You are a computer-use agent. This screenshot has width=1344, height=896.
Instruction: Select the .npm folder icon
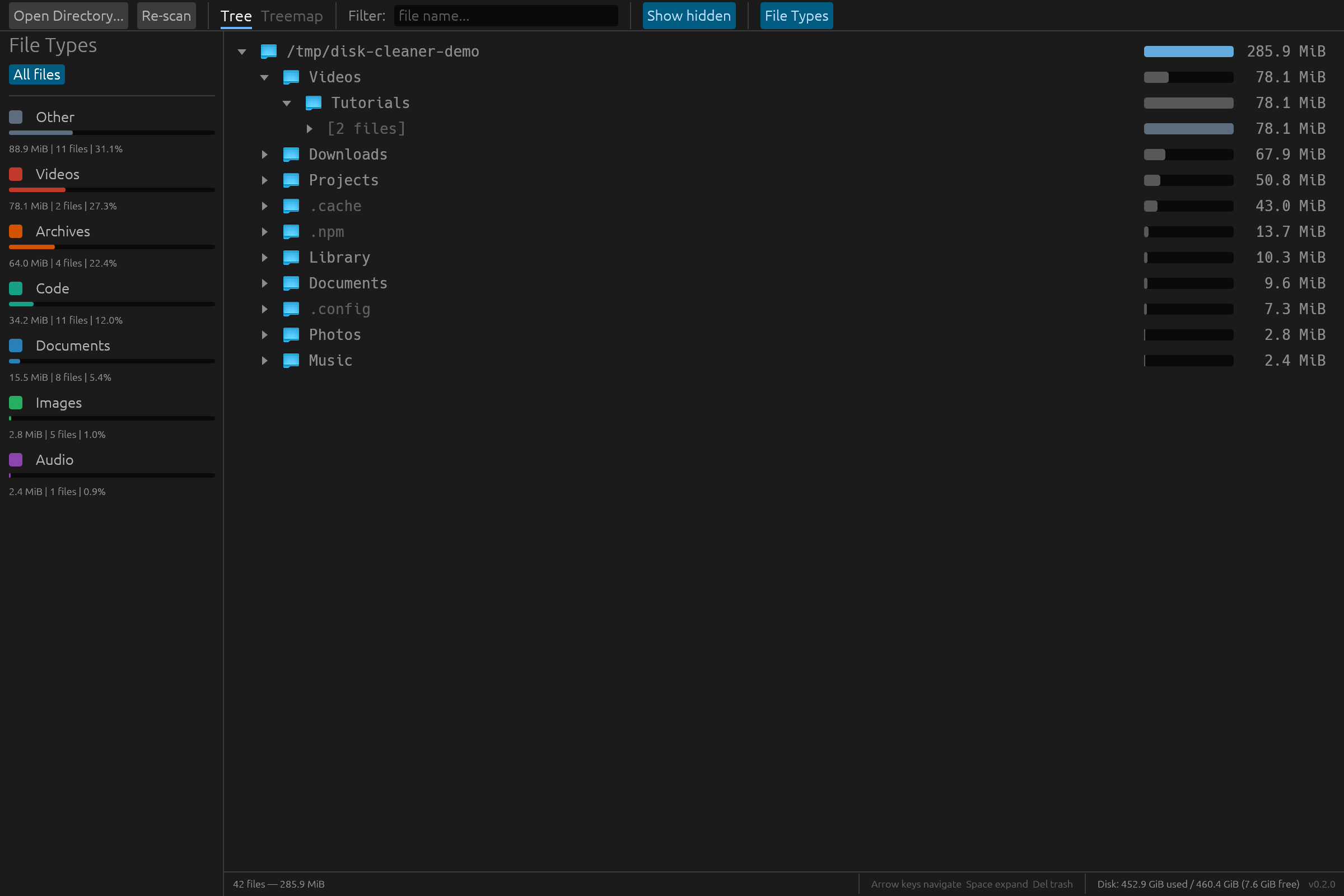coord(291,231)
